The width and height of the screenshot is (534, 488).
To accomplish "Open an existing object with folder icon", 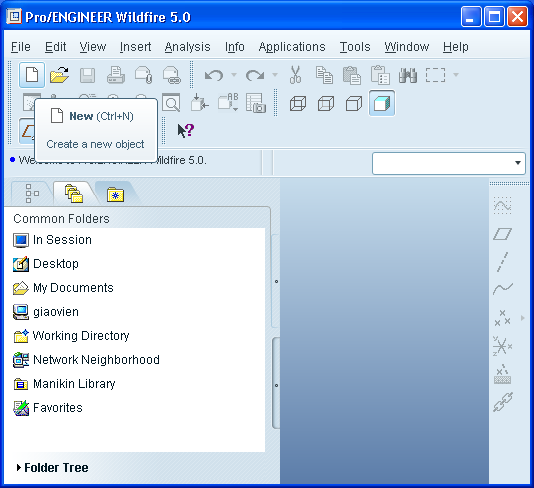I will point(59,75).
